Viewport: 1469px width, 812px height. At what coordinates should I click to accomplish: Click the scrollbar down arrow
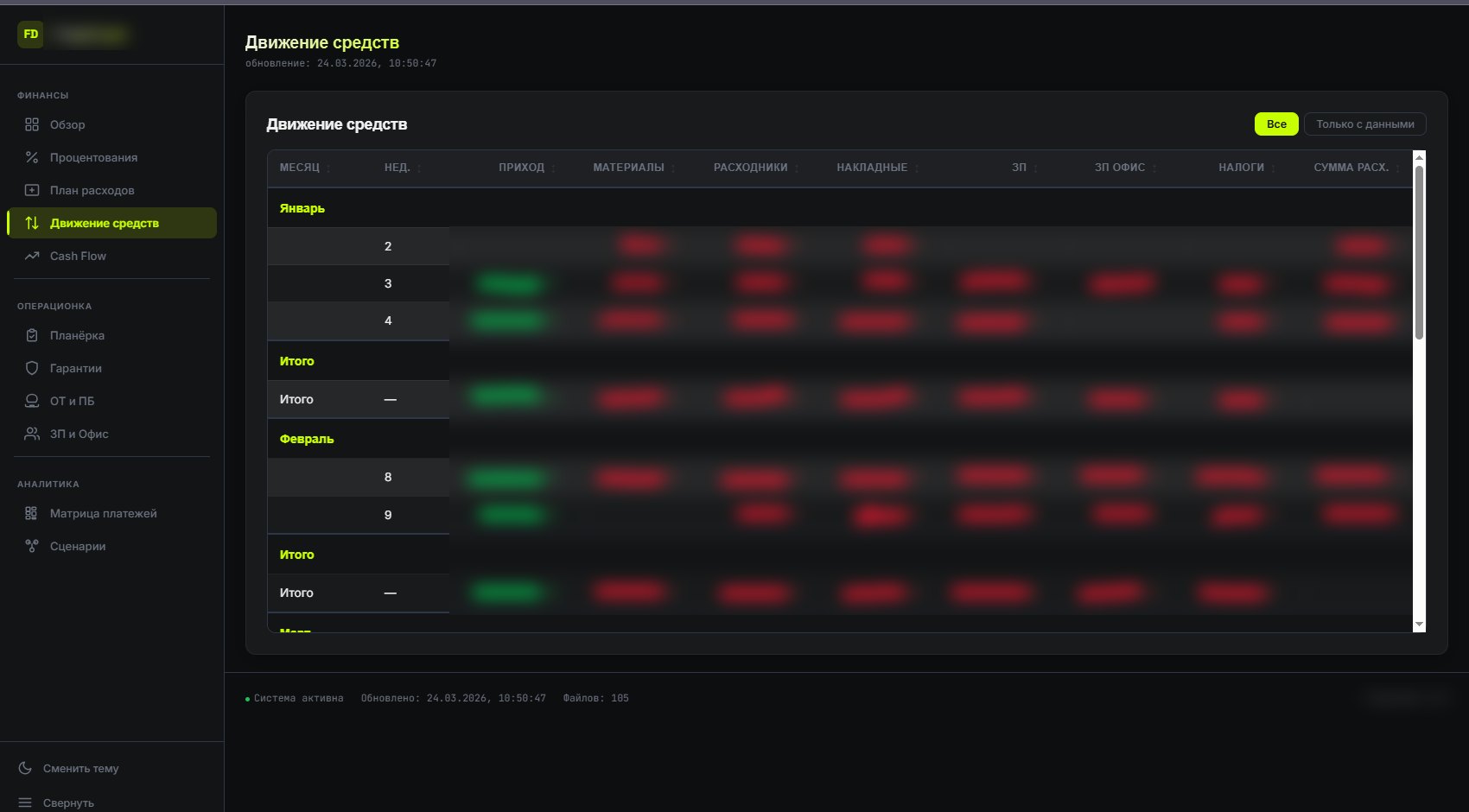[1419, 625]
